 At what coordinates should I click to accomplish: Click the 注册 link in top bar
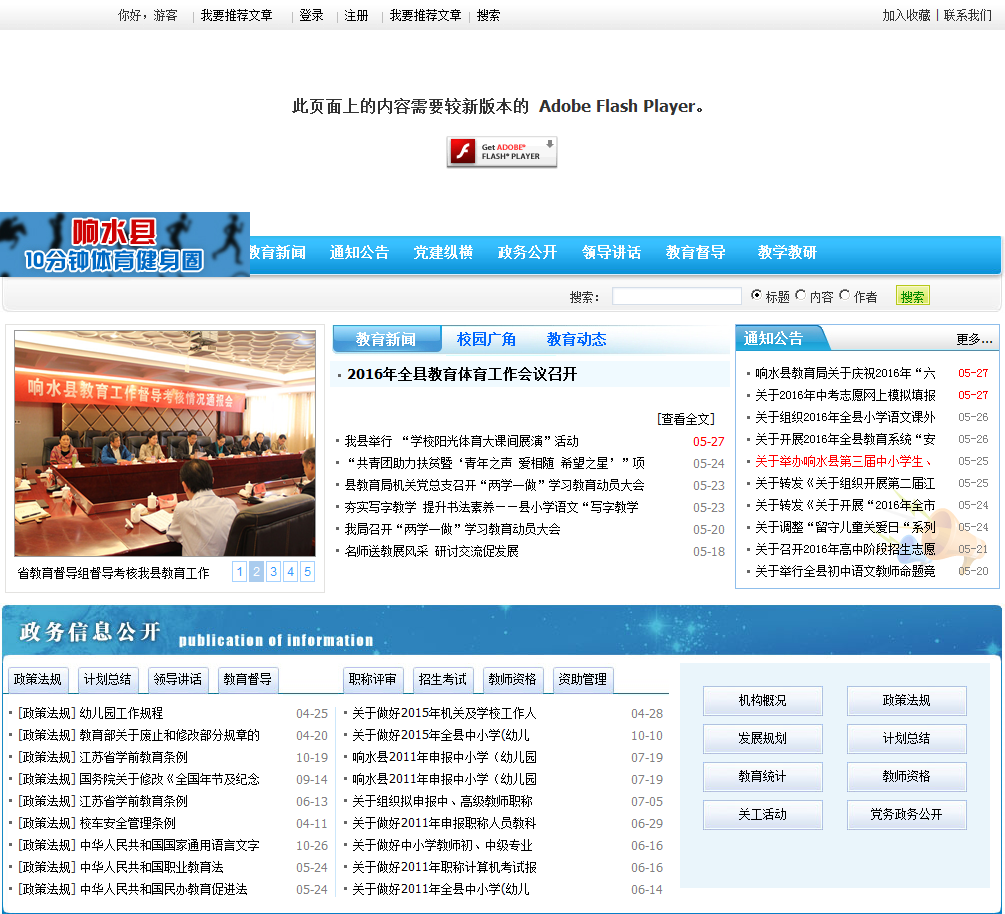click(x=356, y=15)
